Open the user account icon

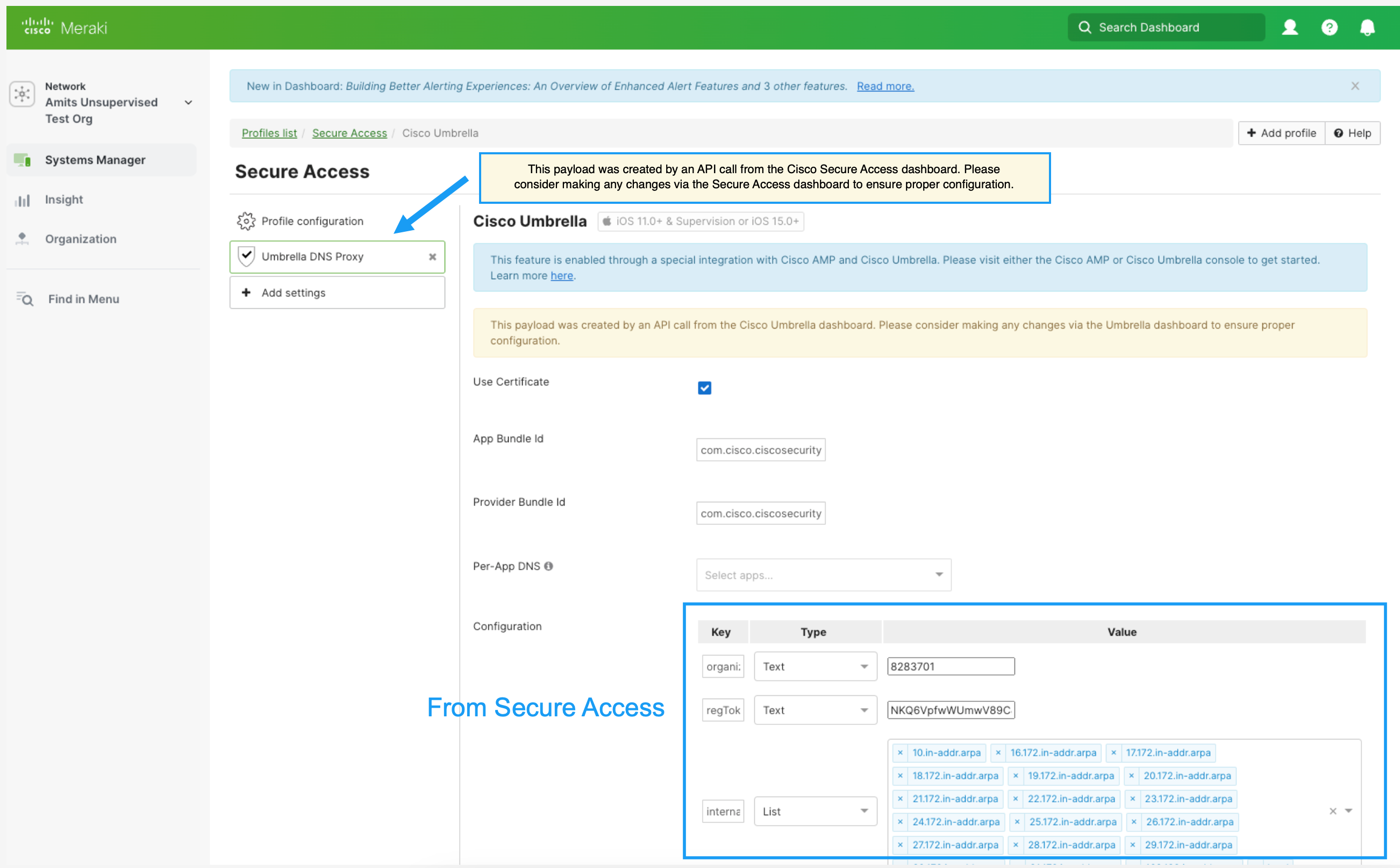pos(1290,27)
